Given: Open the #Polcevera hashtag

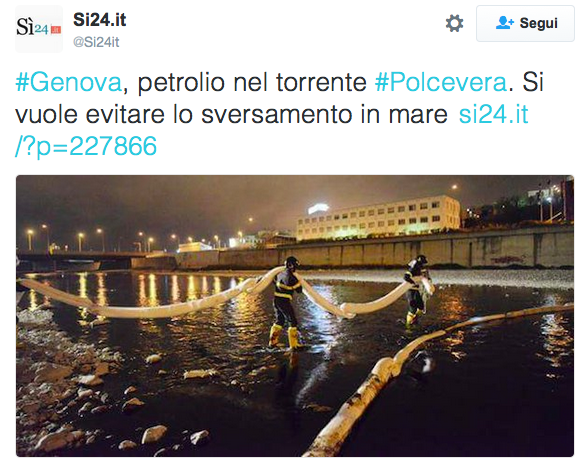Looking at the screenshot, I should tap(441, 82).
